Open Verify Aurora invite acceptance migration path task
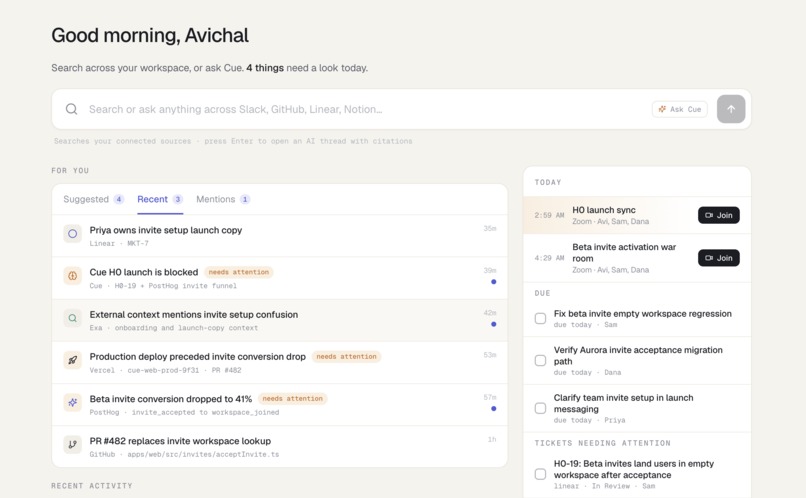806x498 pixels. (638, 356)
